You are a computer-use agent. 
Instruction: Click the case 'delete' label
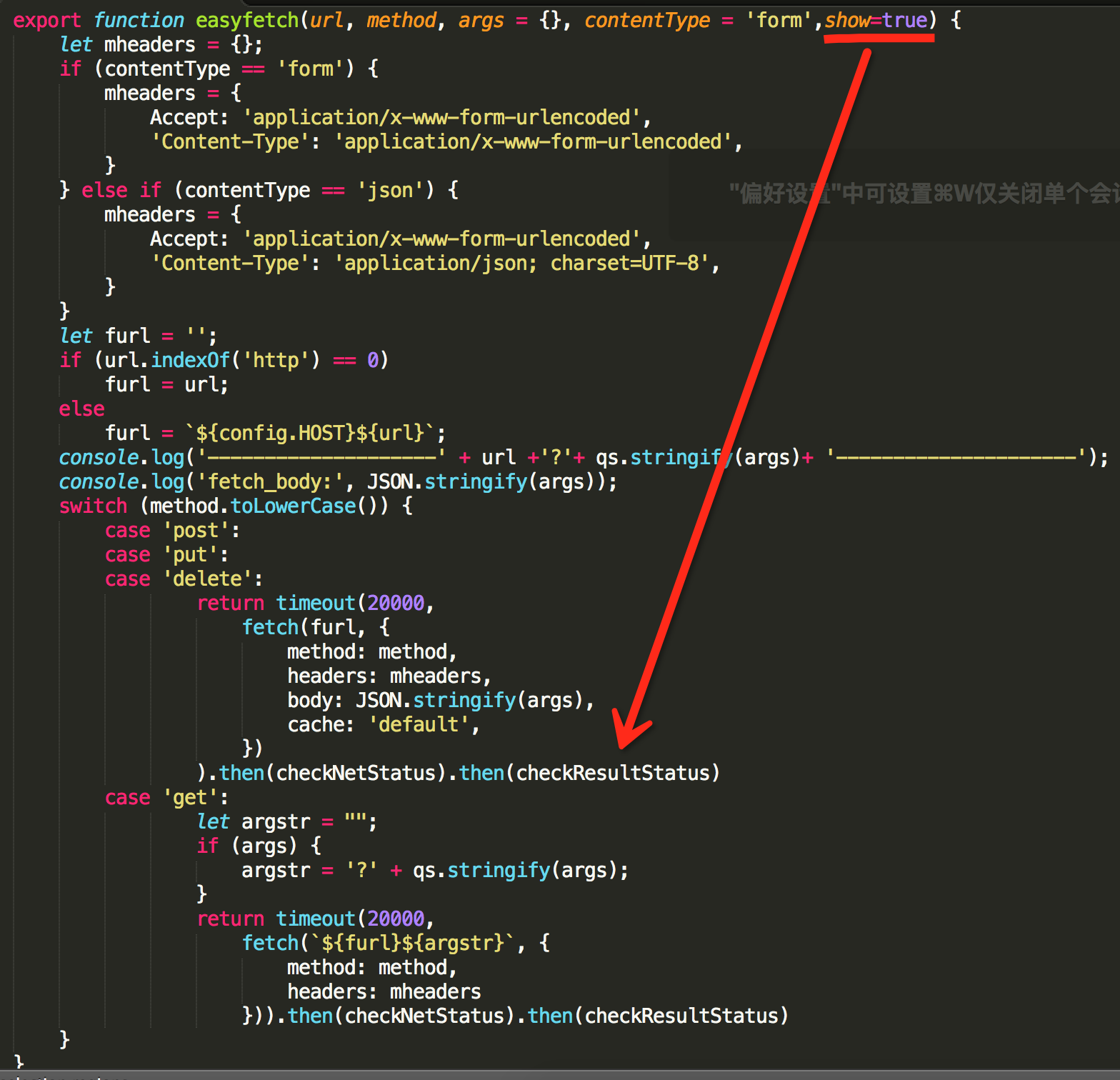(183, 579)
